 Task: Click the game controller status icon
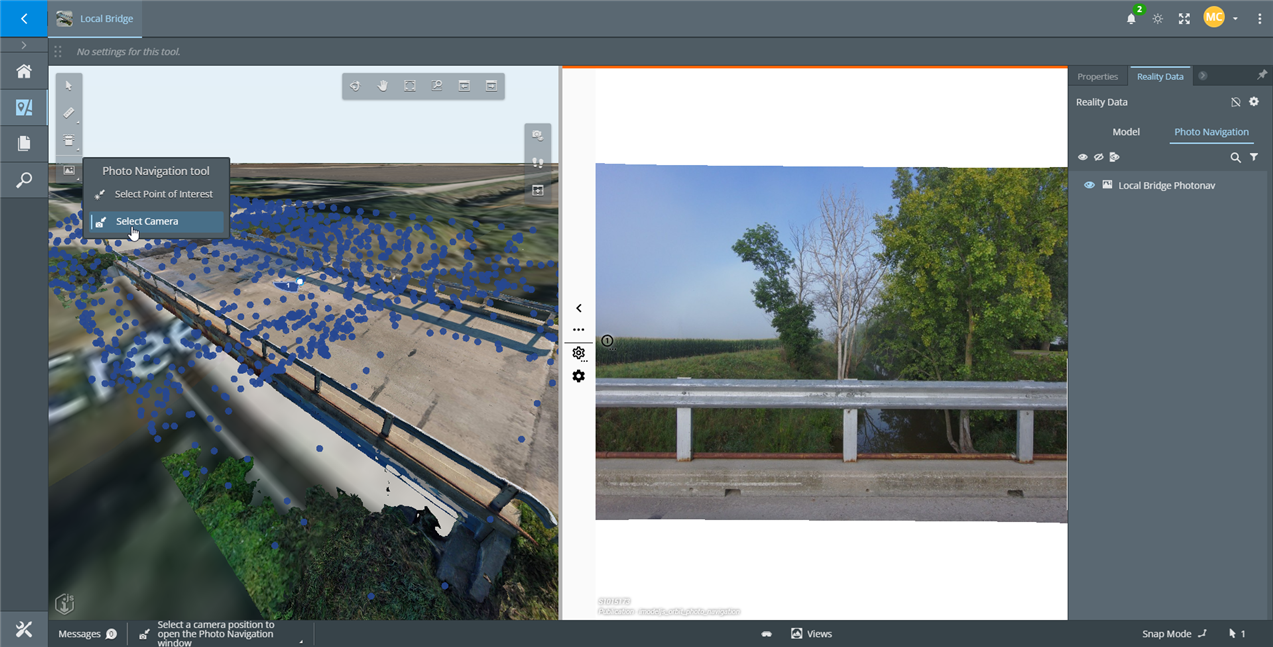(767, 634)
